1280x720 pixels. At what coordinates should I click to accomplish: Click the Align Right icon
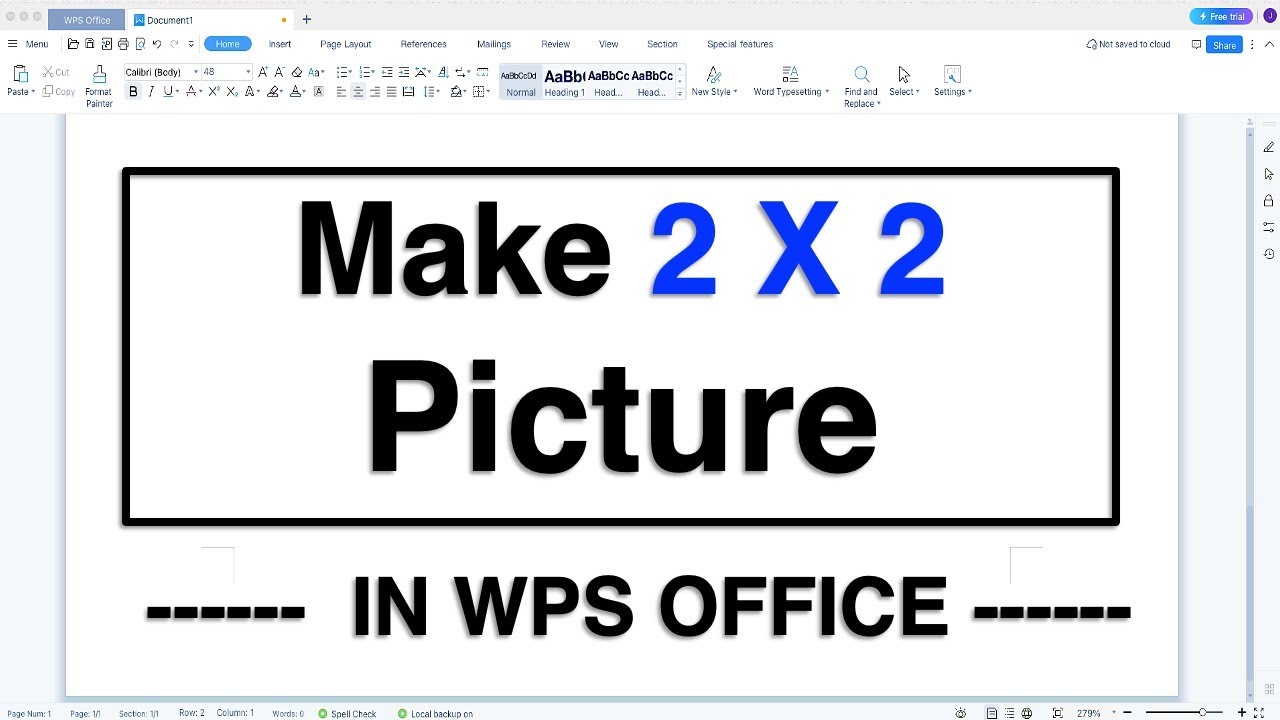tap(375, 91)
